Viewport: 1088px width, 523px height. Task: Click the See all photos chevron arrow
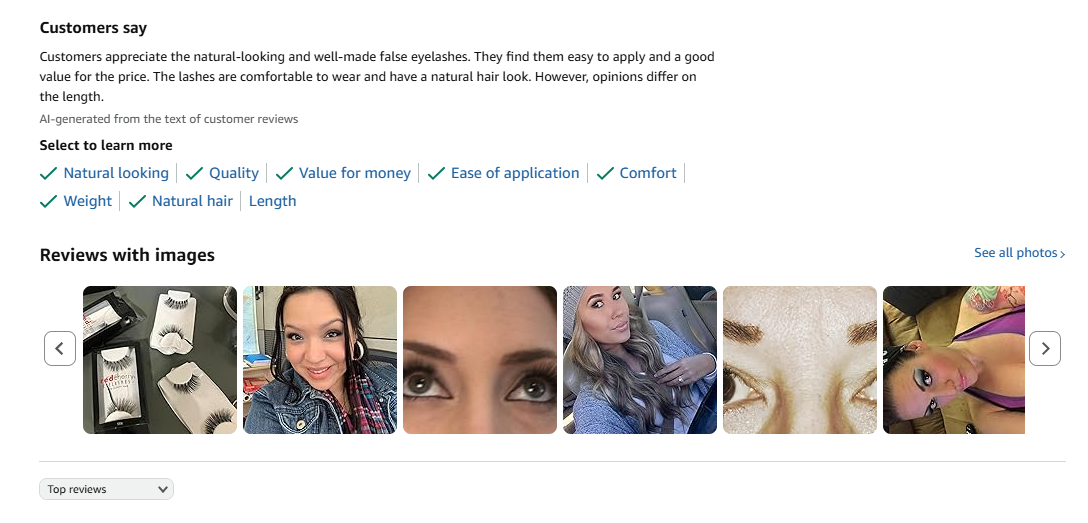tap(1062, 254)
